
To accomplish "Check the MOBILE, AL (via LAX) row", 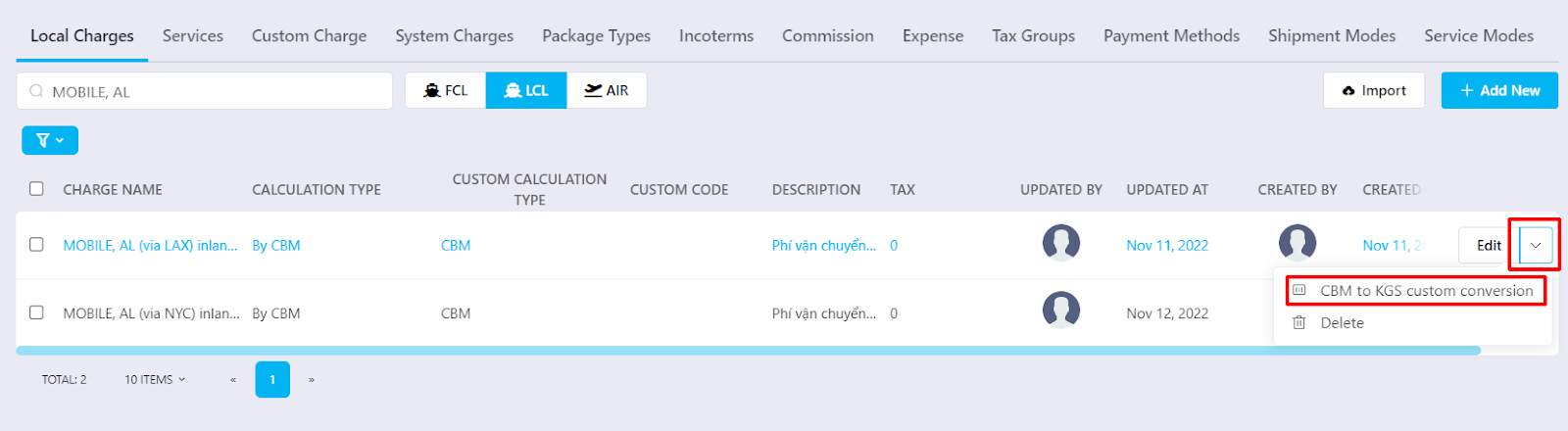I will tap(36, 244).
